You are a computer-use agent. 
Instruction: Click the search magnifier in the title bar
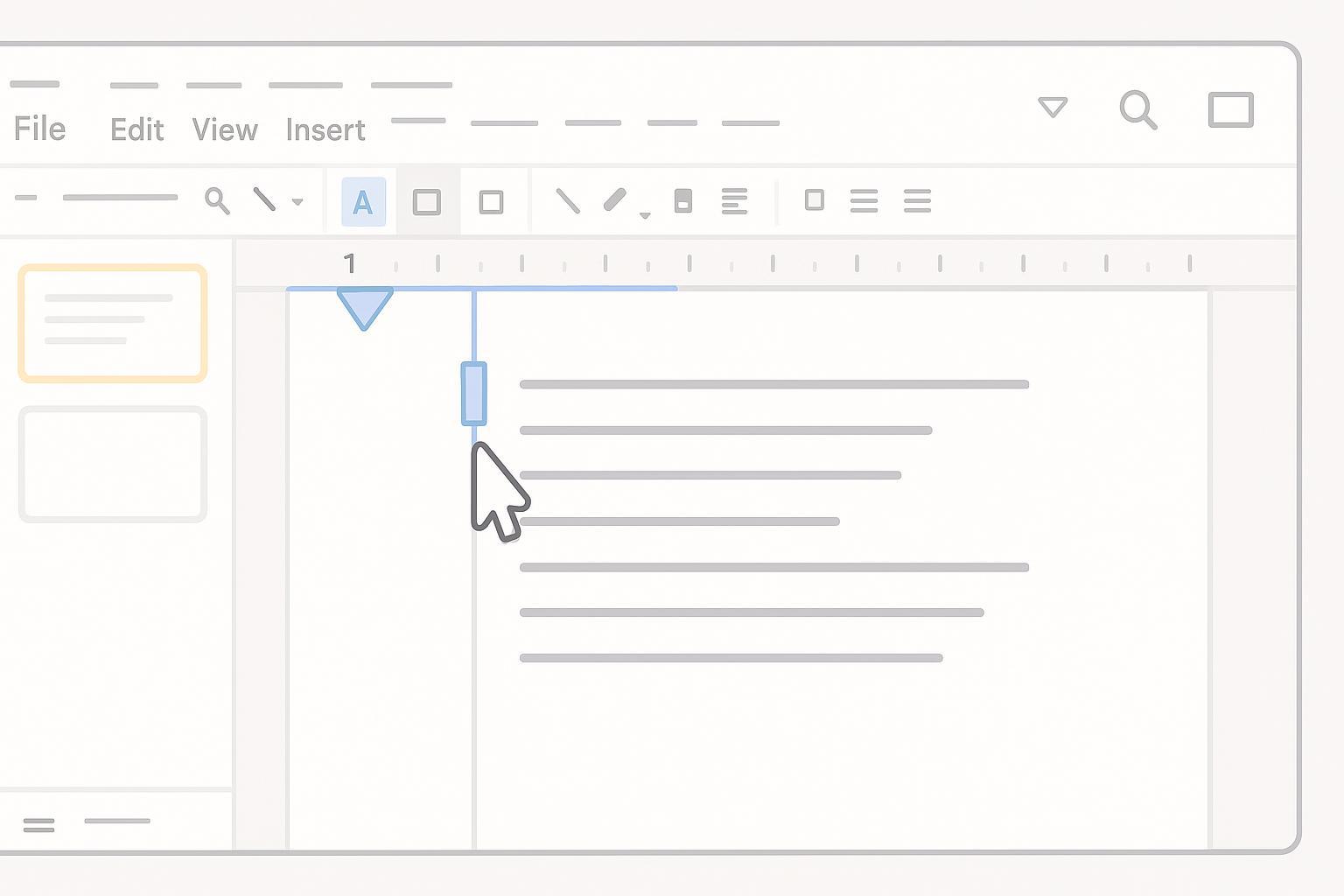point(1138,110)
